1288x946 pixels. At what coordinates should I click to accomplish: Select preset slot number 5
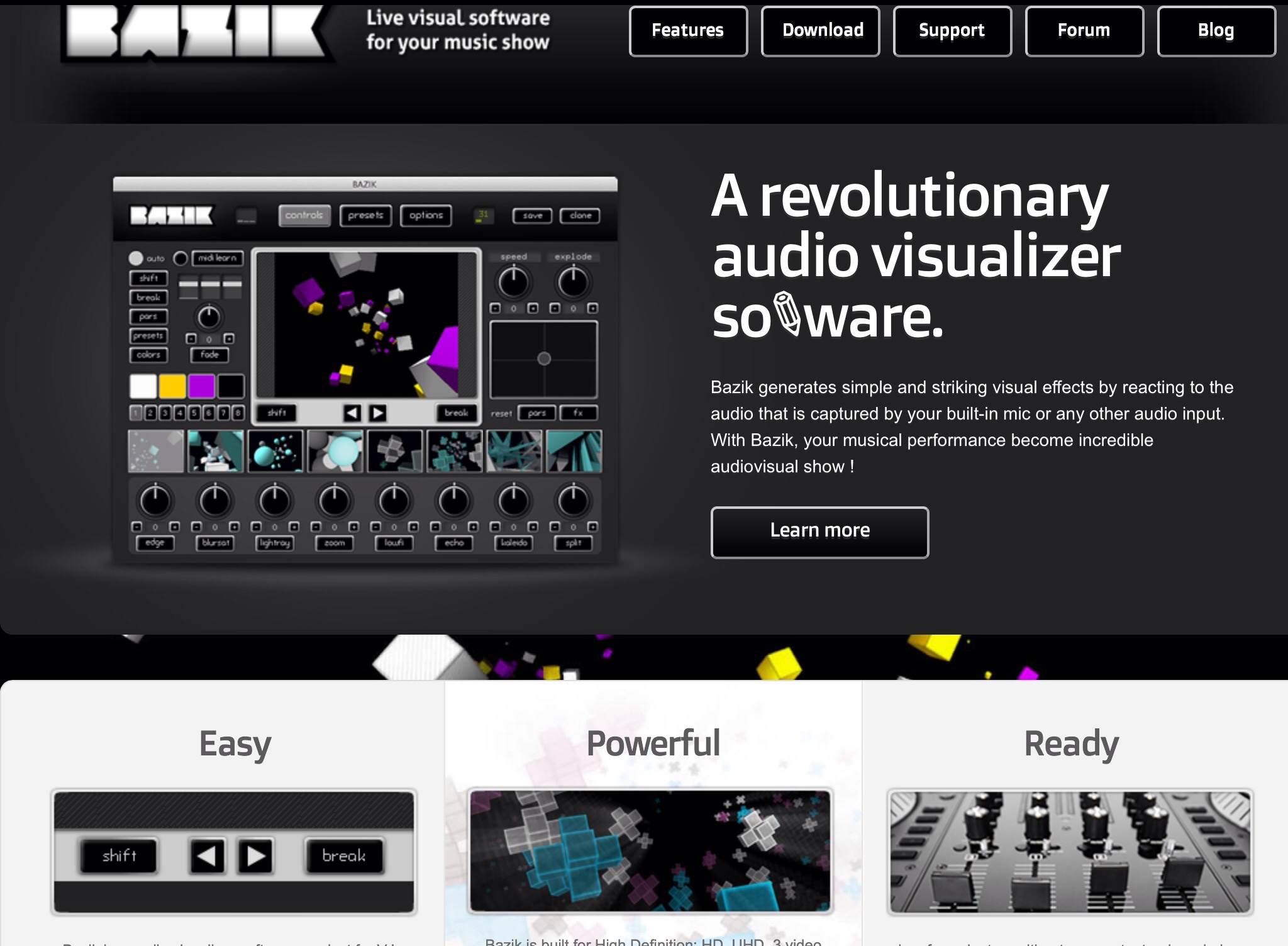(x=194, y=413)
